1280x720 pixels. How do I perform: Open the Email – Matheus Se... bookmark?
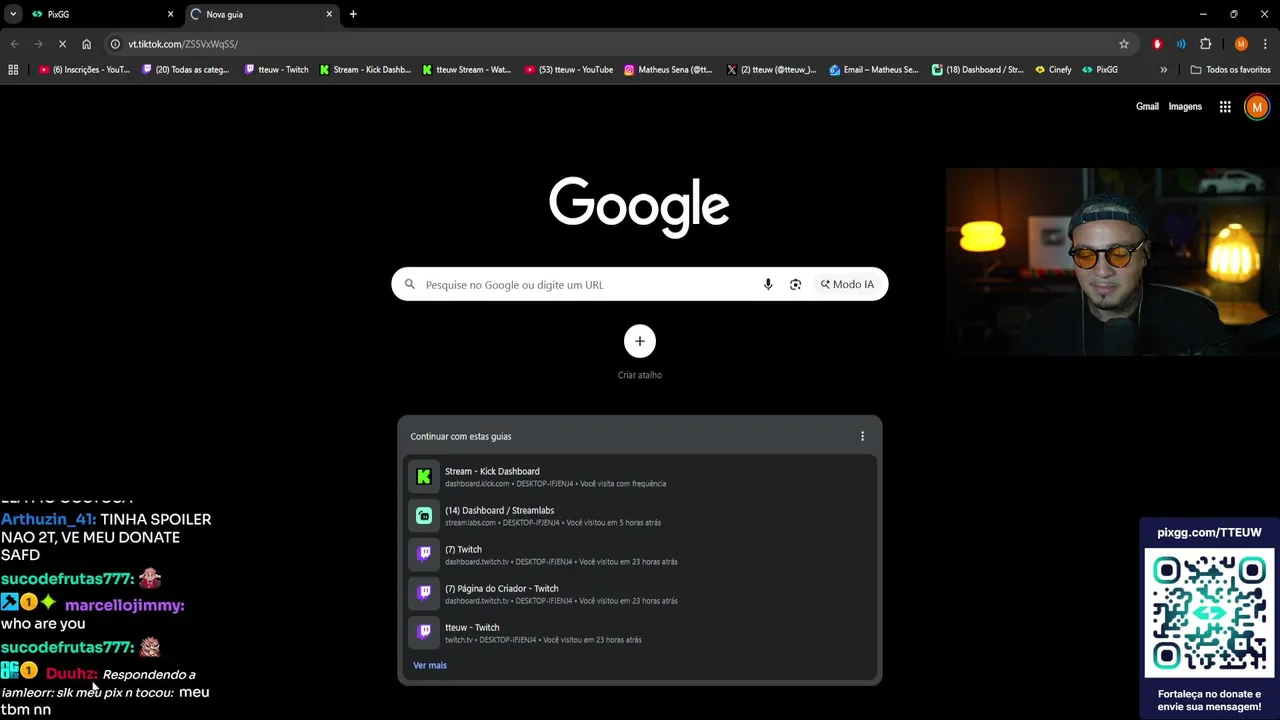coord(874,70)
